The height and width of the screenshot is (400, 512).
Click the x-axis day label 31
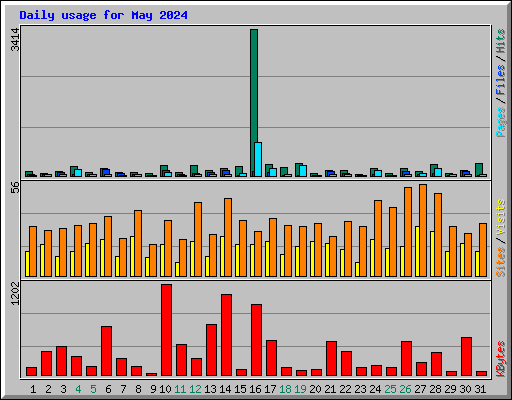[480, 389]
